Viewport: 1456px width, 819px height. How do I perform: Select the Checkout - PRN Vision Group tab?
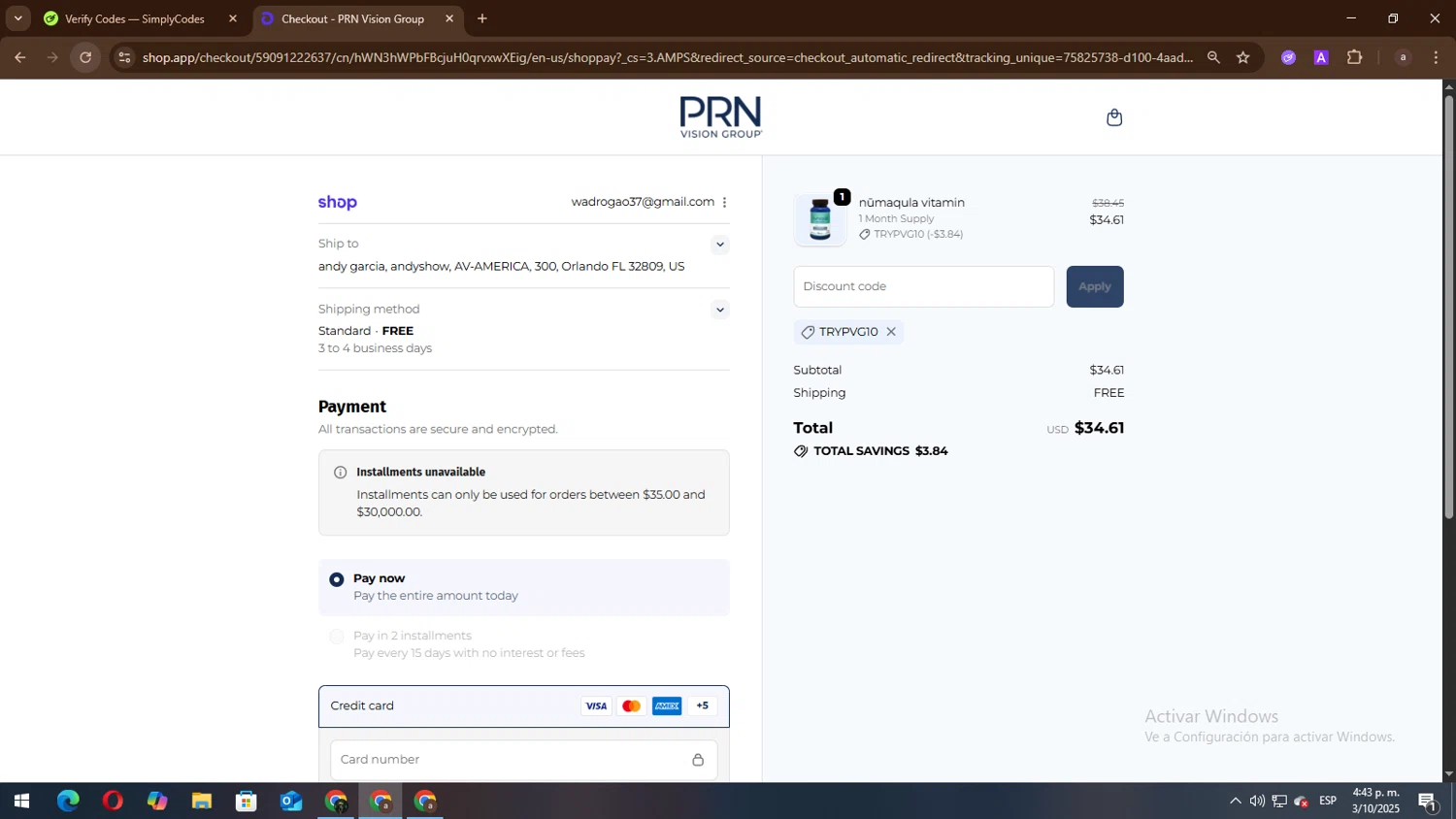358,18
